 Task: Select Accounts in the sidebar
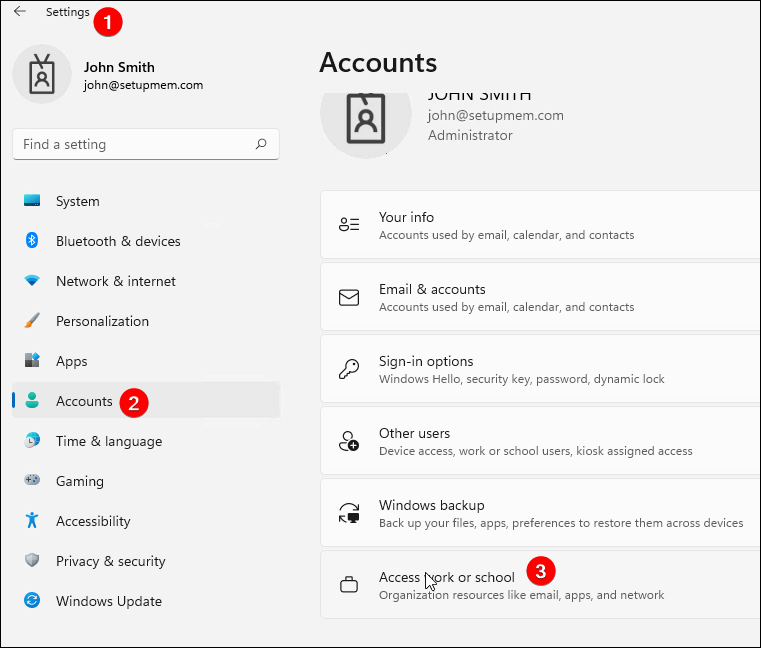pyautogui.click(x=146, y=400)
